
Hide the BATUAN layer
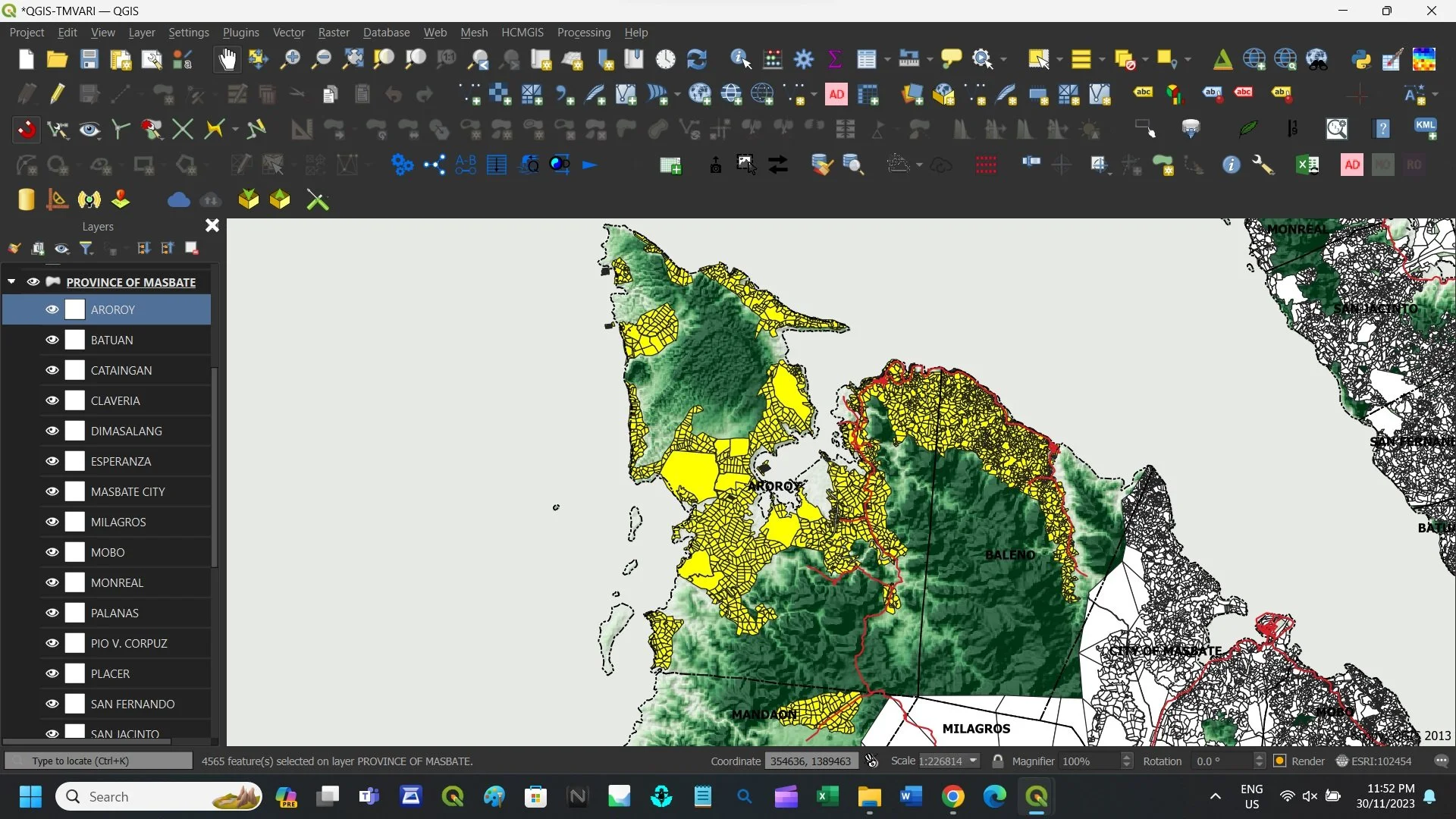coord(52,340)
